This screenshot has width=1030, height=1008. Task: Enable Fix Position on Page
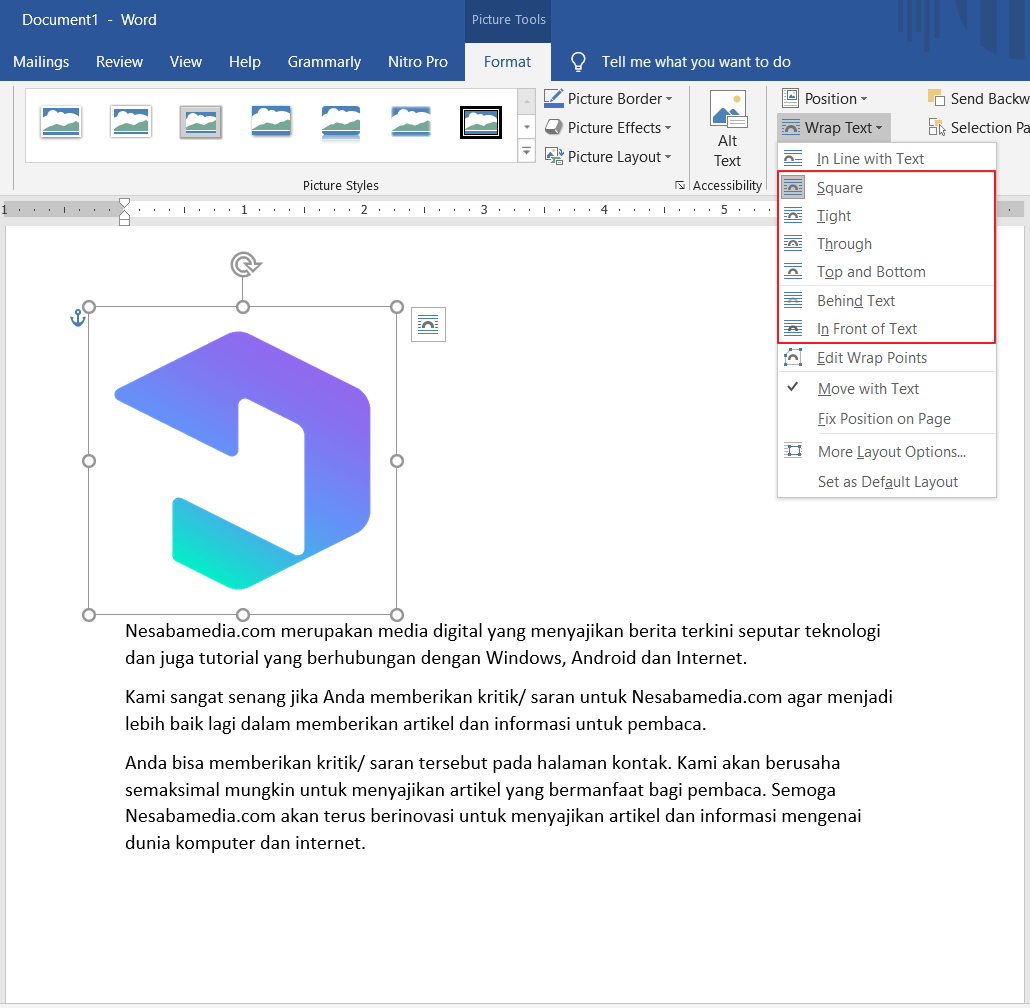point(887,419)
